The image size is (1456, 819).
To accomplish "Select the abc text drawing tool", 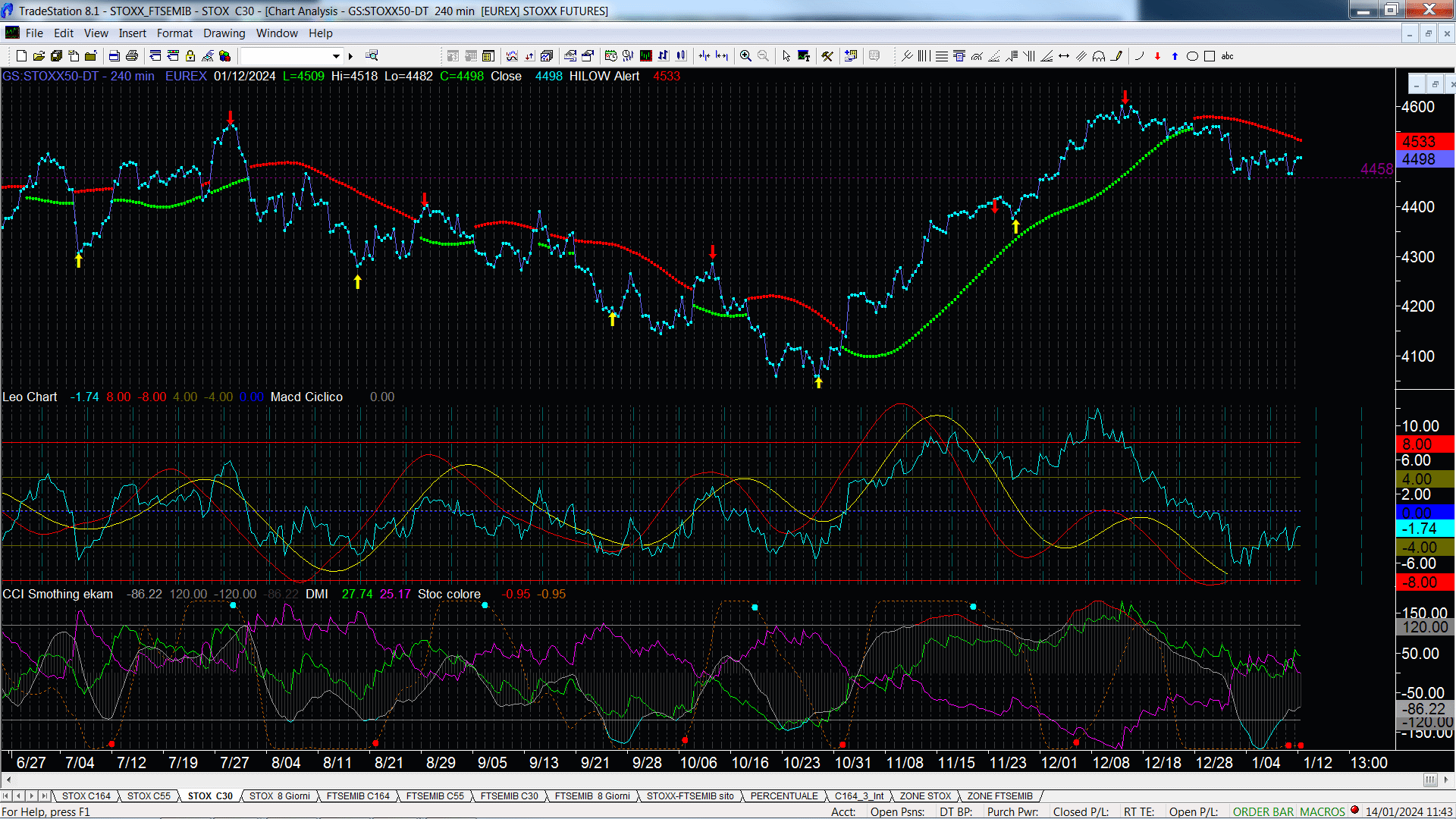I will point(1228,56).
